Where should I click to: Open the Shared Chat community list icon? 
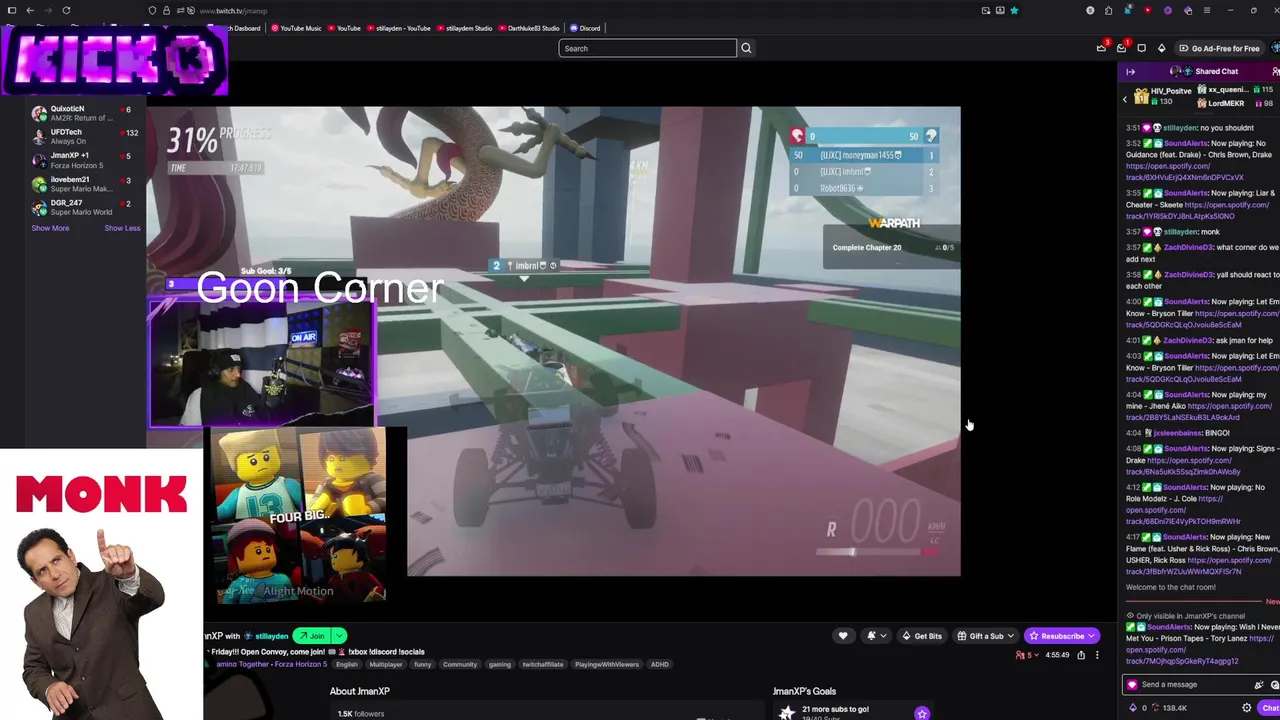click(1276, 71)
